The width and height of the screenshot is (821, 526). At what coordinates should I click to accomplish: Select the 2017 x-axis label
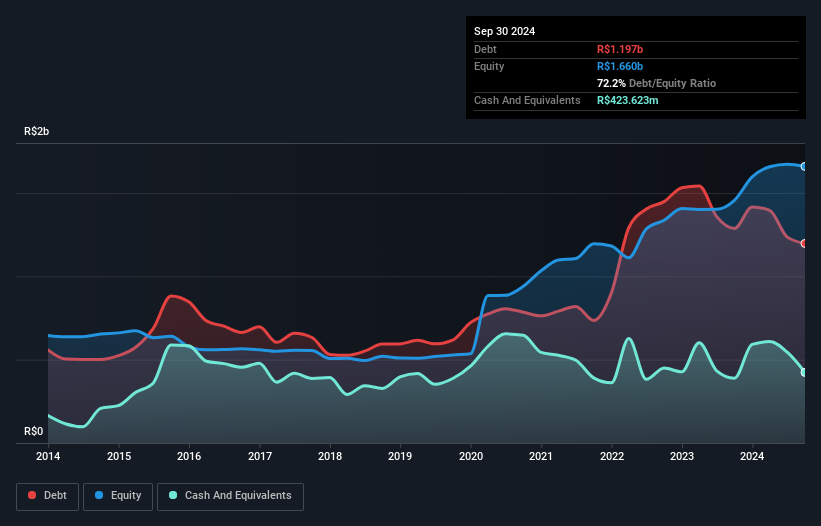[x=260, y=456]
